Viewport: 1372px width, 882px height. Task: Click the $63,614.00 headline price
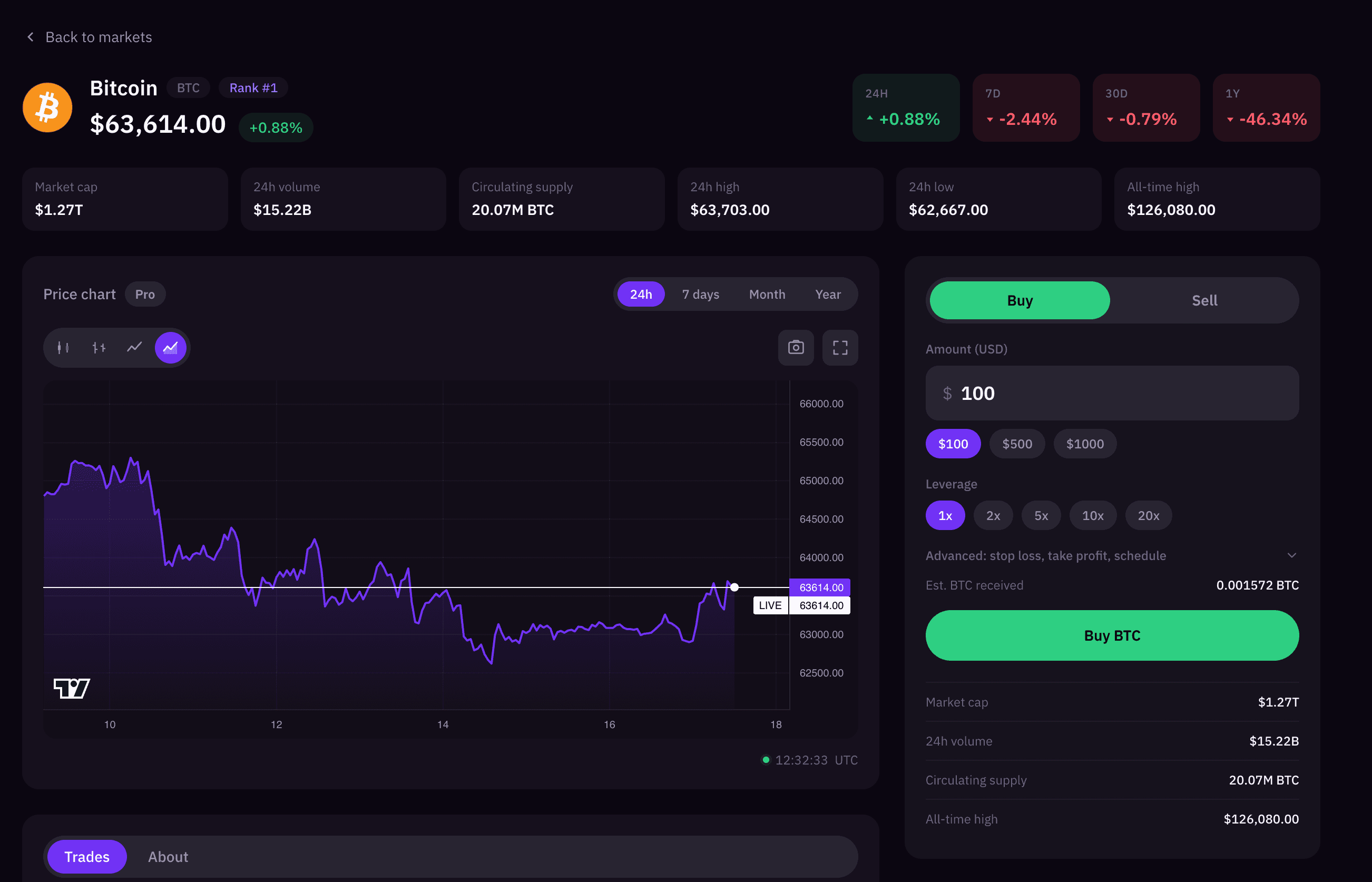pos(158,124)
